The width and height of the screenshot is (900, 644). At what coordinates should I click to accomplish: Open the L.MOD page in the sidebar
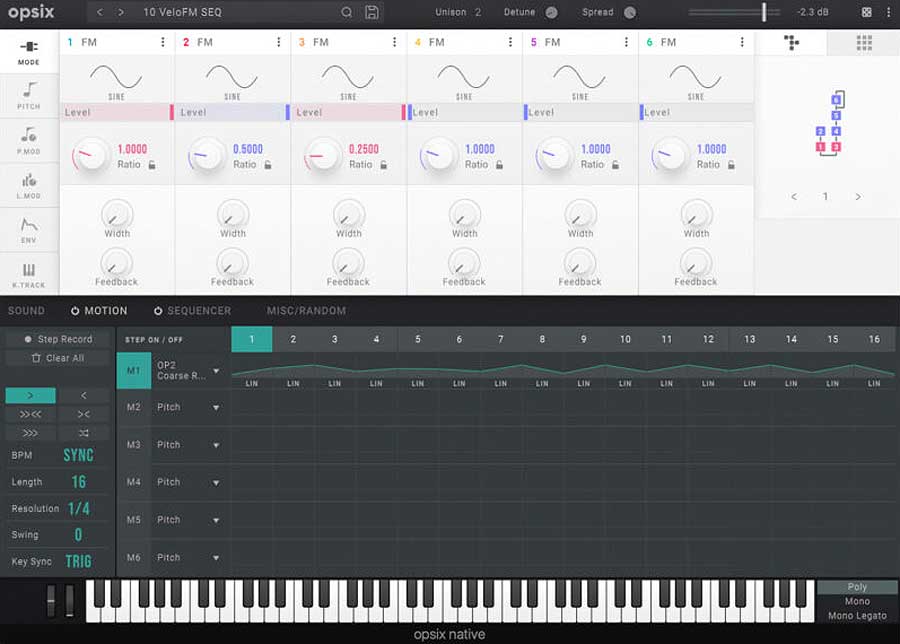pos(29,185)
